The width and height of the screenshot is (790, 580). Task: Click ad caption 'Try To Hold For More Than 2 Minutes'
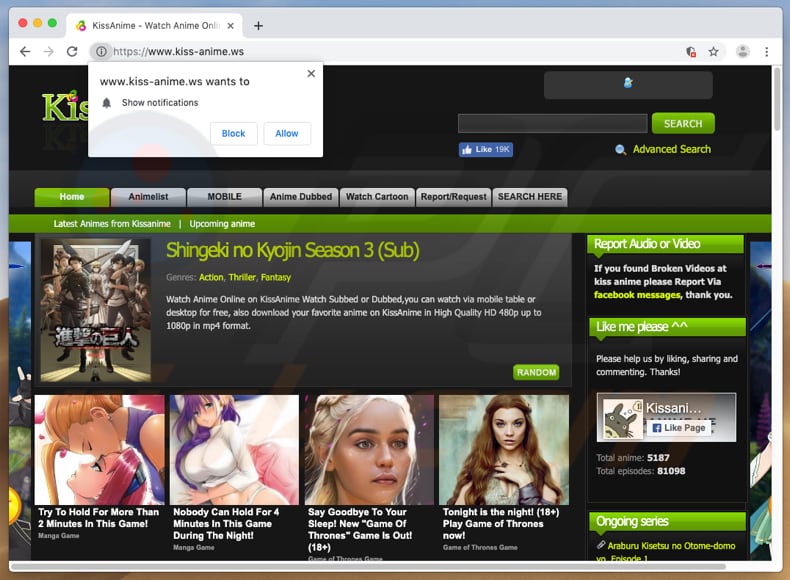[99, 518]
